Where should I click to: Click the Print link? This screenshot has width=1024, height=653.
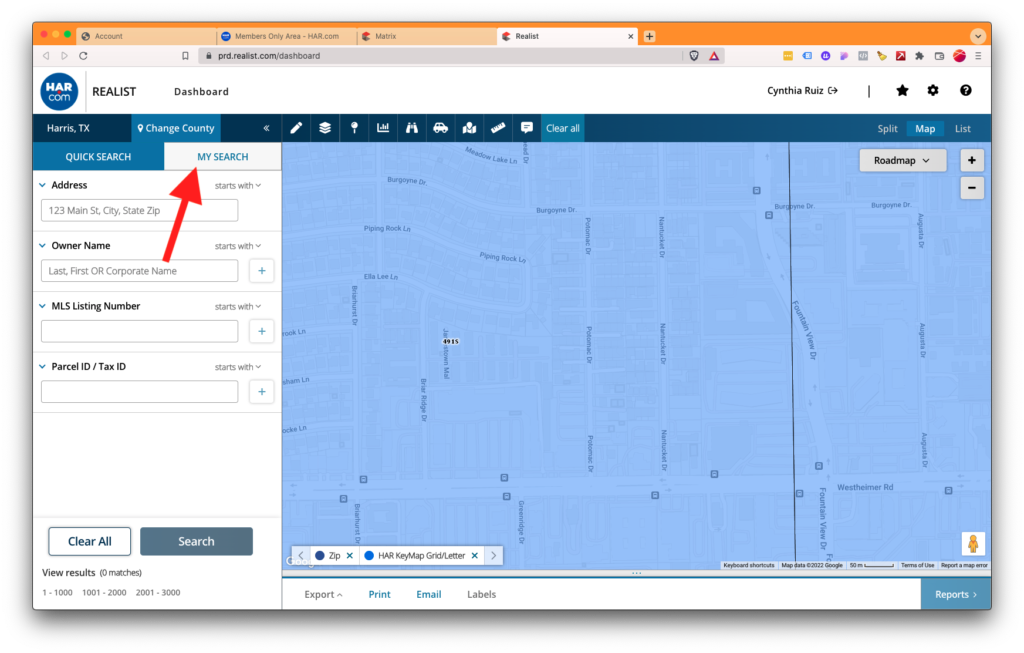coord(379,594)
